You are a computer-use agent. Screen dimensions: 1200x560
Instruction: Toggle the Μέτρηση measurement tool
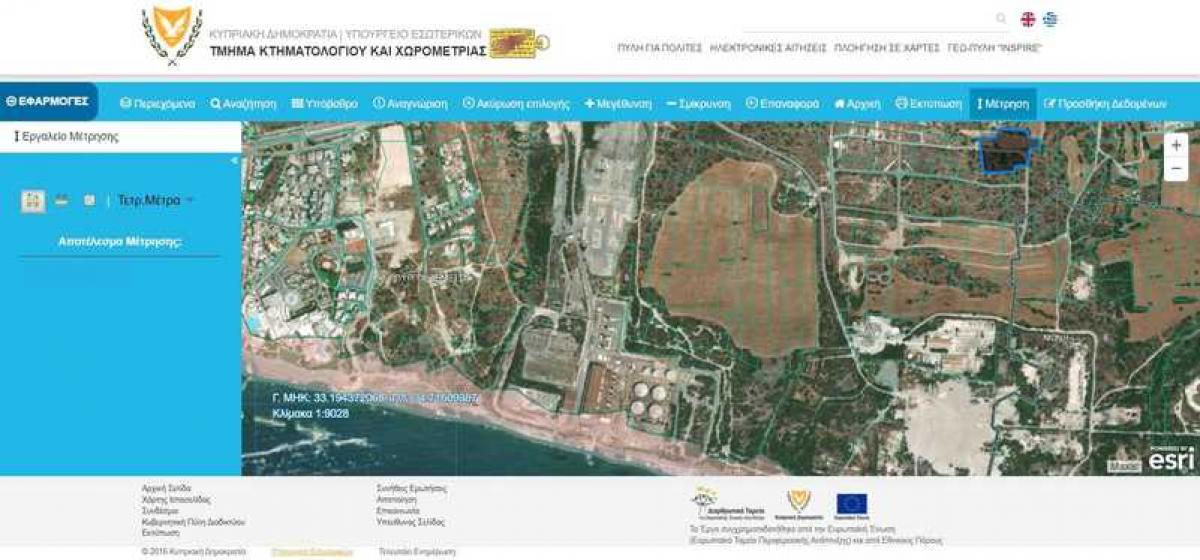click(x=1003, y=103)
